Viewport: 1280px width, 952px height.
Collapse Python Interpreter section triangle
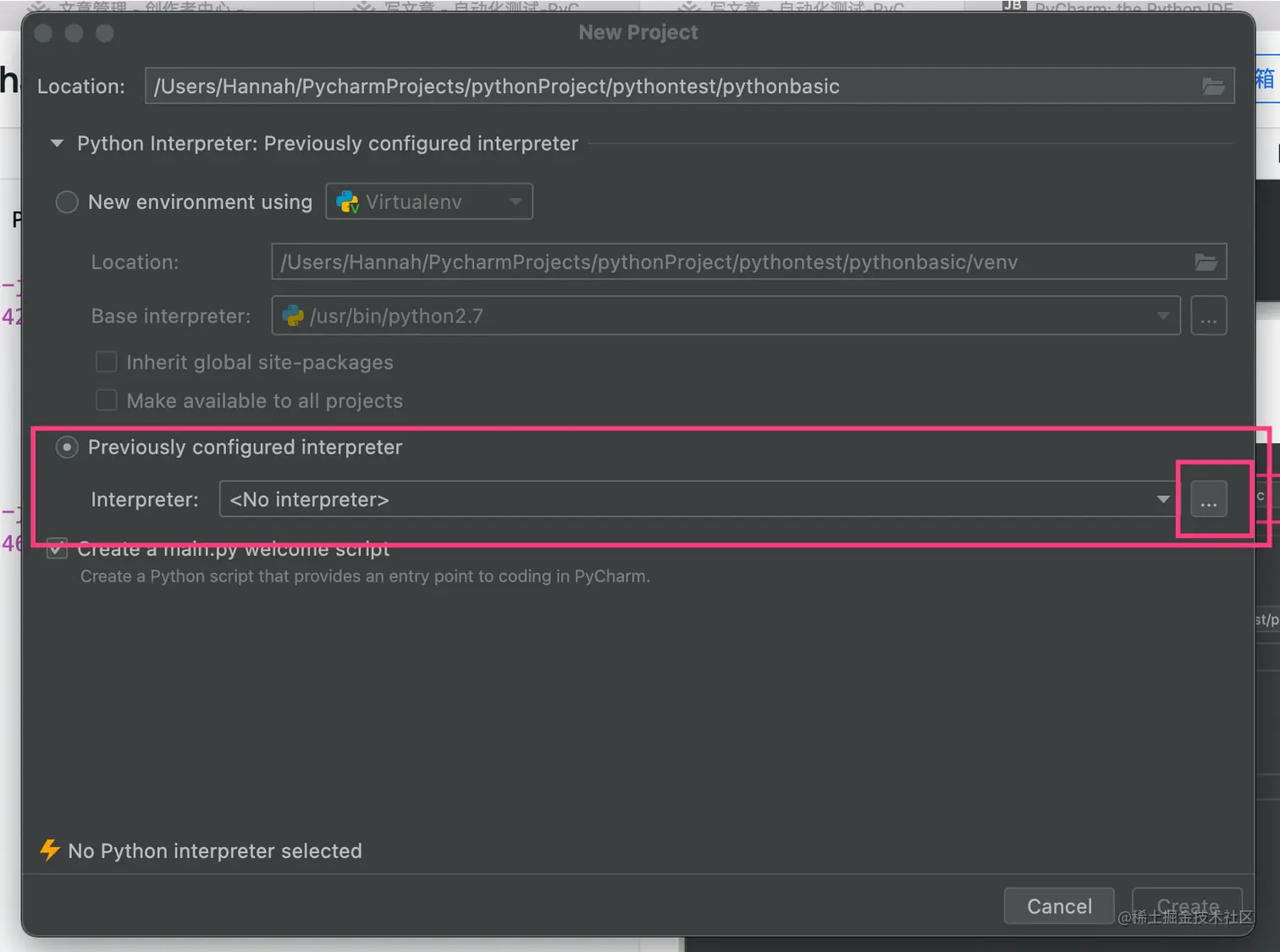pyautogui.click(x=57, y=144)
